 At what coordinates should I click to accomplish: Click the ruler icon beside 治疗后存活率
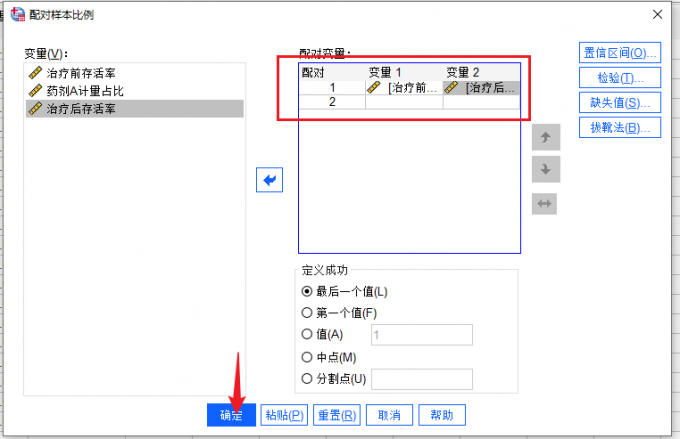pyautogui.click(x=35, y=108)
